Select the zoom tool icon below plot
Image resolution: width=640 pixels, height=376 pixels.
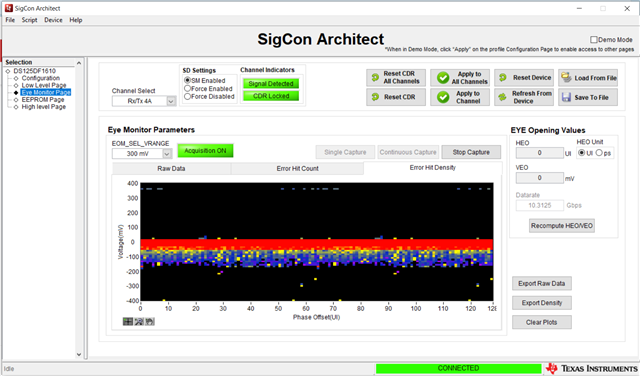(x=139, y=322)
